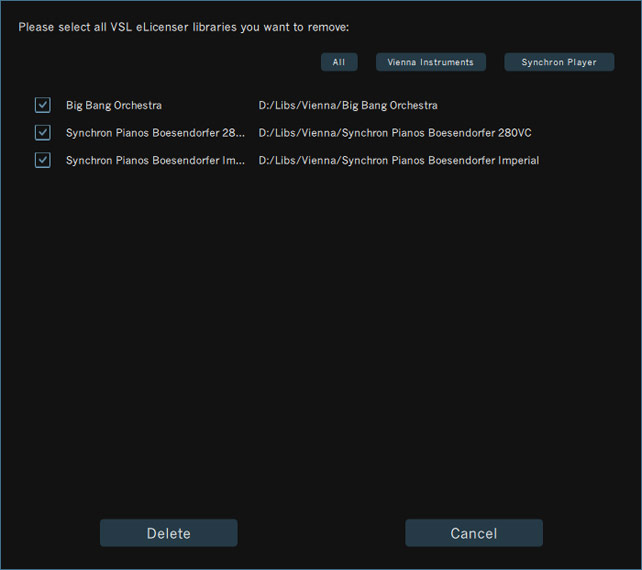This screenshot has height=570, width=642.
Task: Click the truncated Synchron Pianos Boesendorfer Im... name
Action: (155, 160)
